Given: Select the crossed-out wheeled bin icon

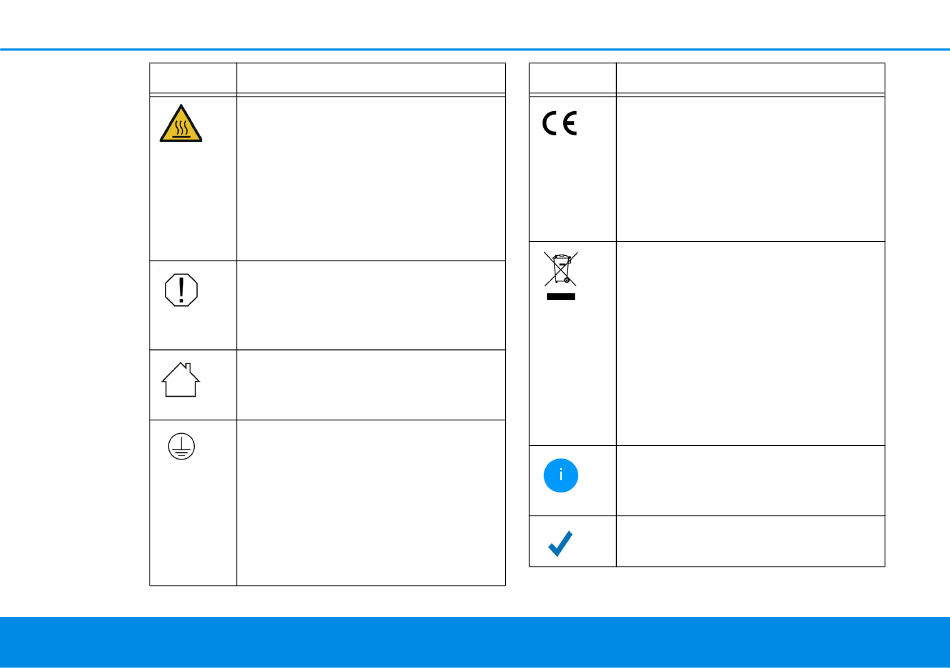Looking at the screenshot, I should pyautogui.click(x=560, y=276).
